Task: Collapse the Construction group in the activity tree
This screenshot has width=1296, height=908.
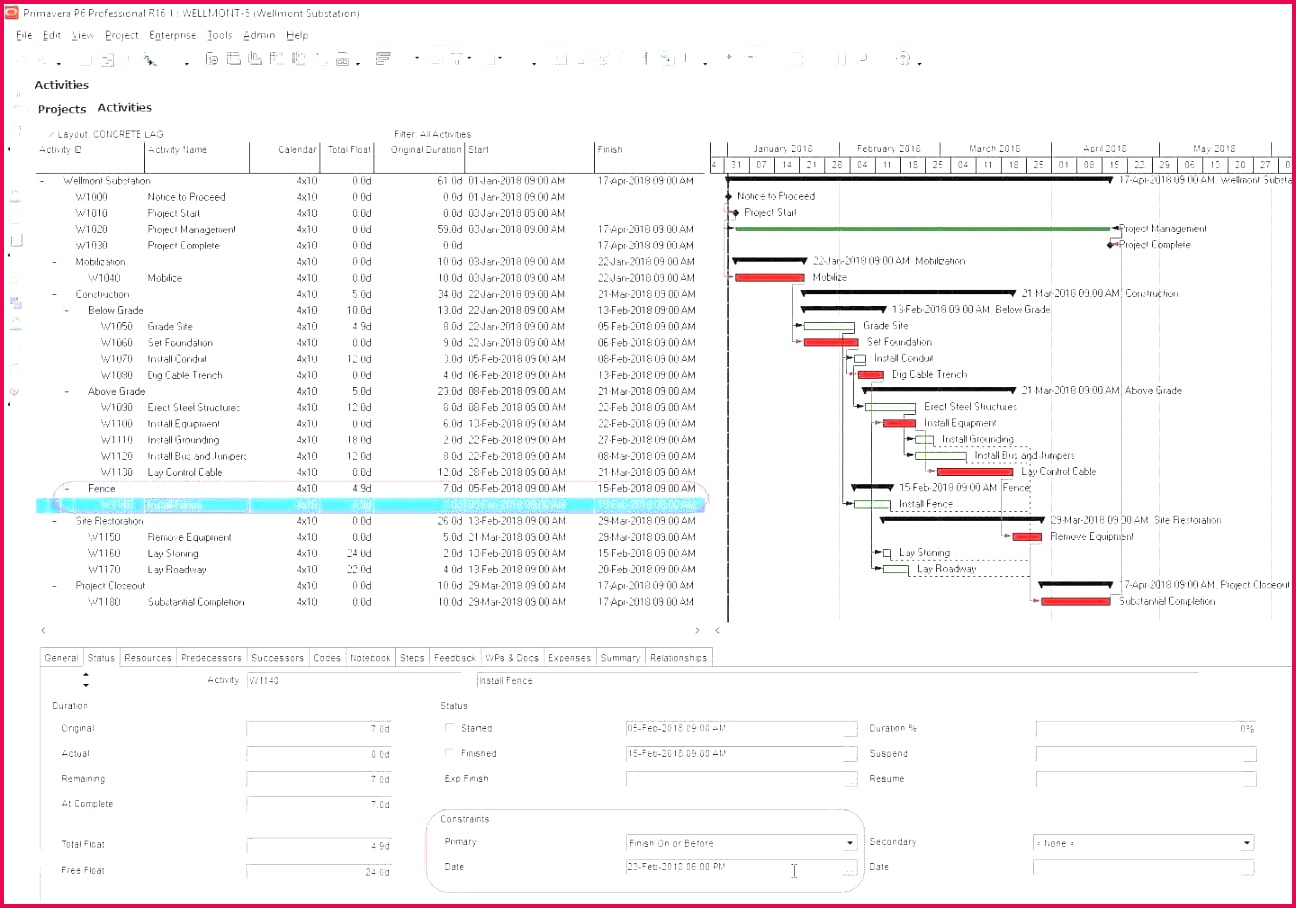Action: [x=54, y=294]
